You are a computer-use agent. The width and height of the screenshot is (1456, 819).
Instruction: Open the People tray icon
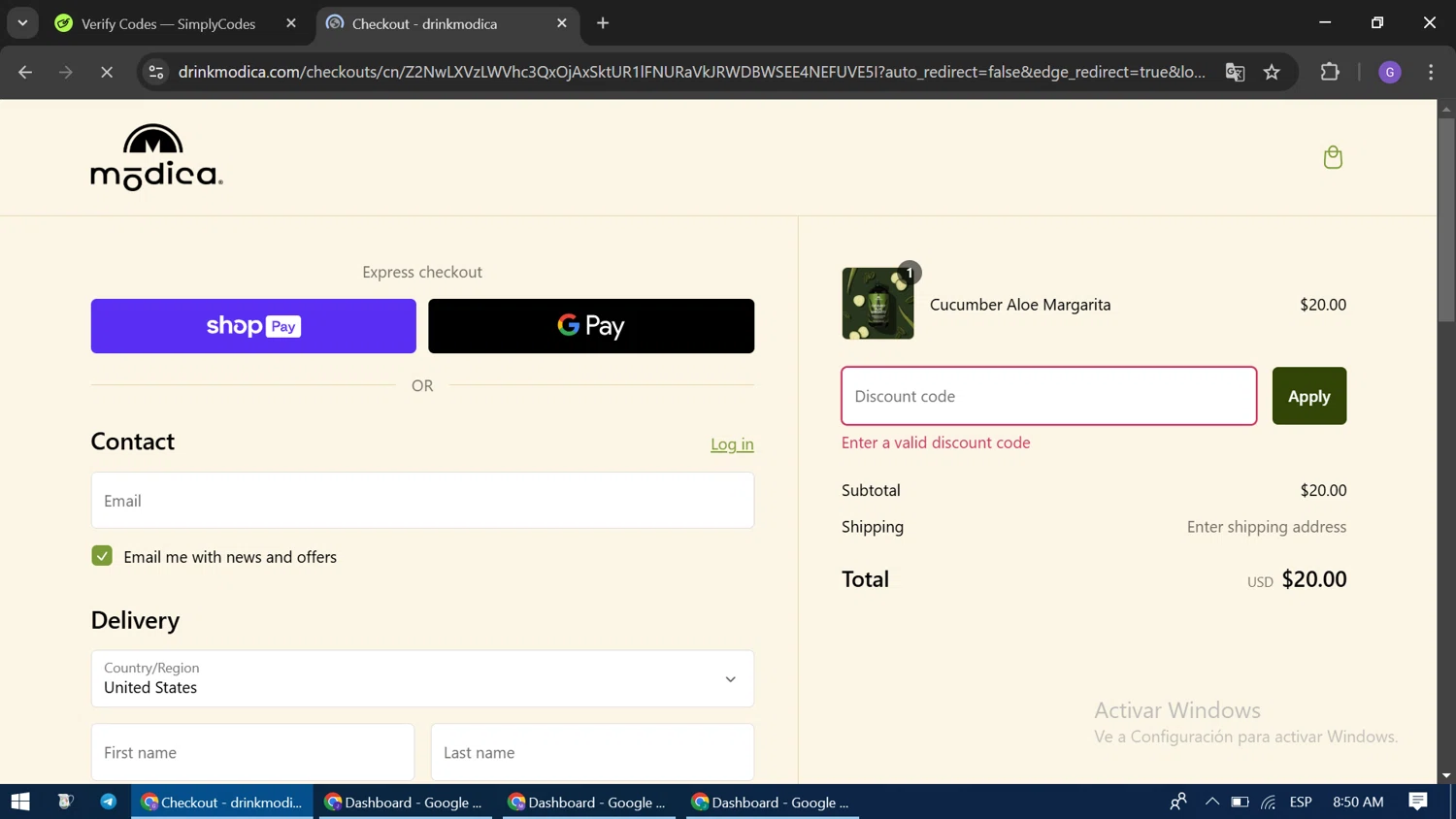click(x=1178, y=802)
